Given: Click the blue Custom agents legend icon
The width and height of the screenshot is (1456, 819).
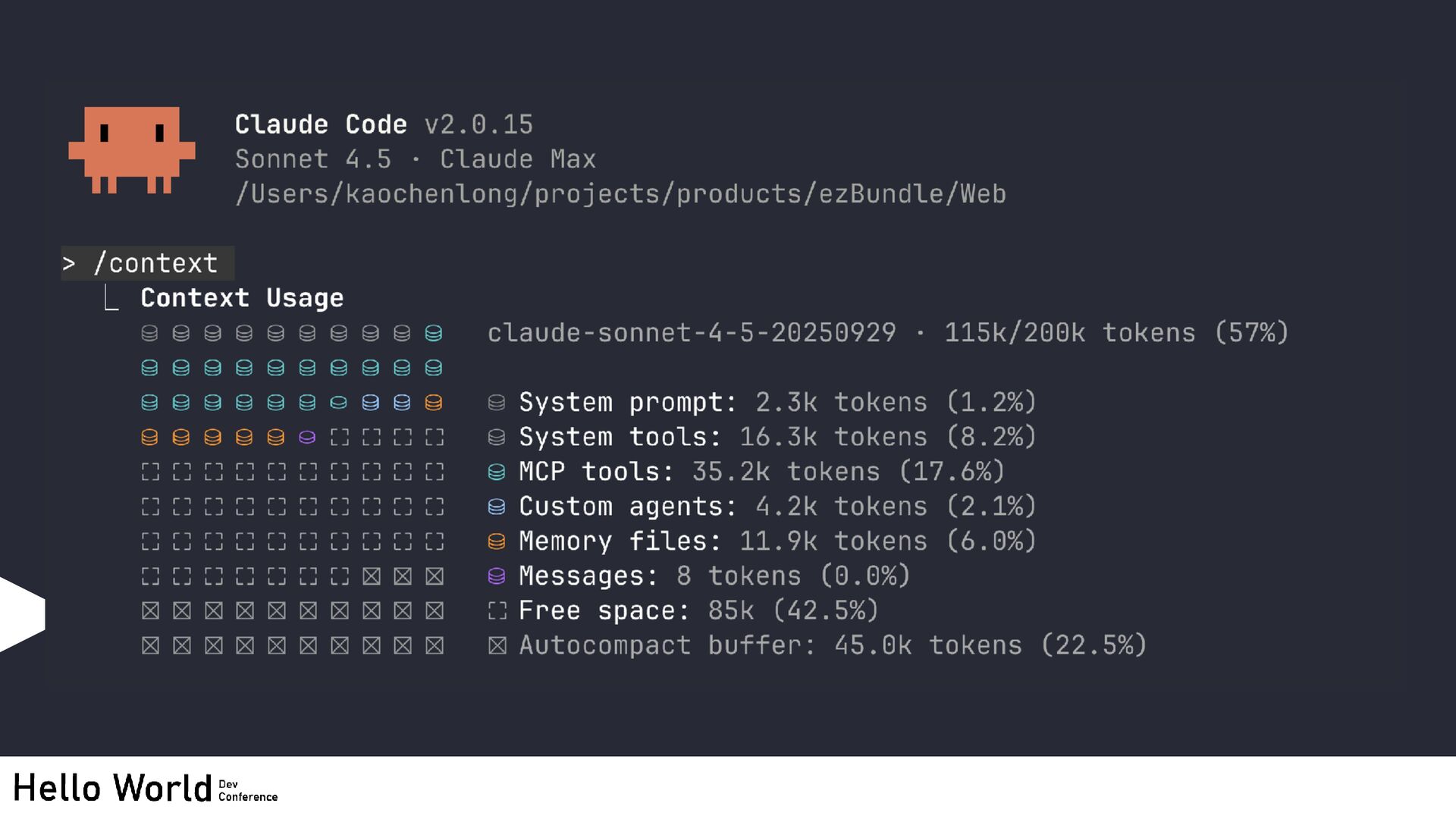Looking at the screenshot, I should (x=497, y=507).
